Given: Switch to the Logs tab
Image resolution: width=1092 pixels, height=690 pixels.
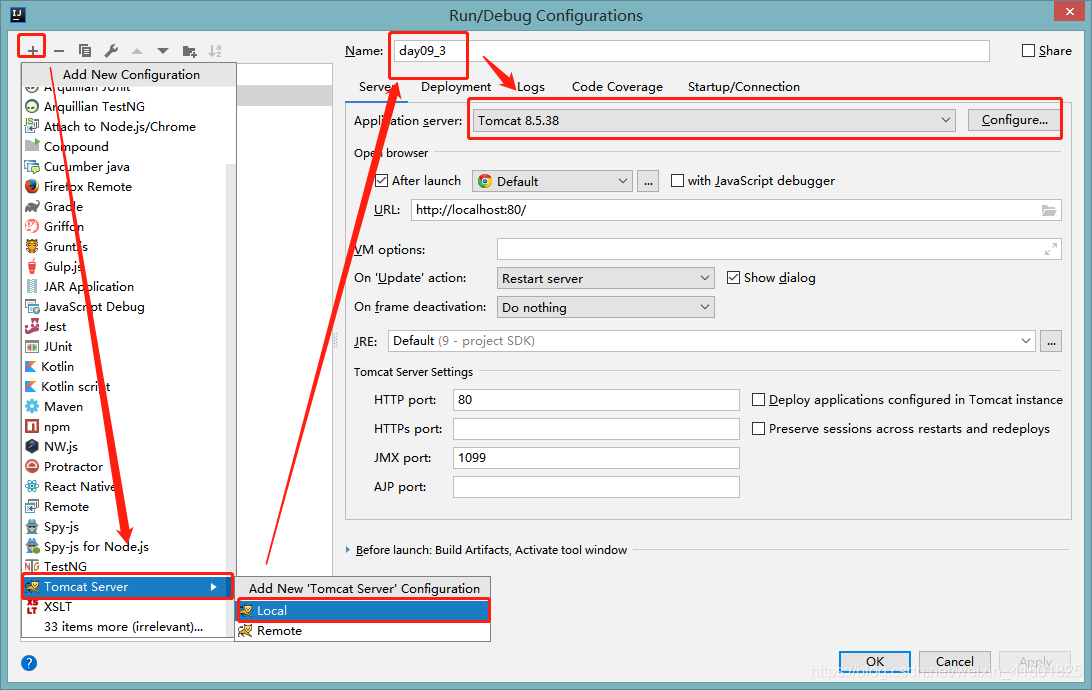Looking at the screenshot, I should point(531,87).
